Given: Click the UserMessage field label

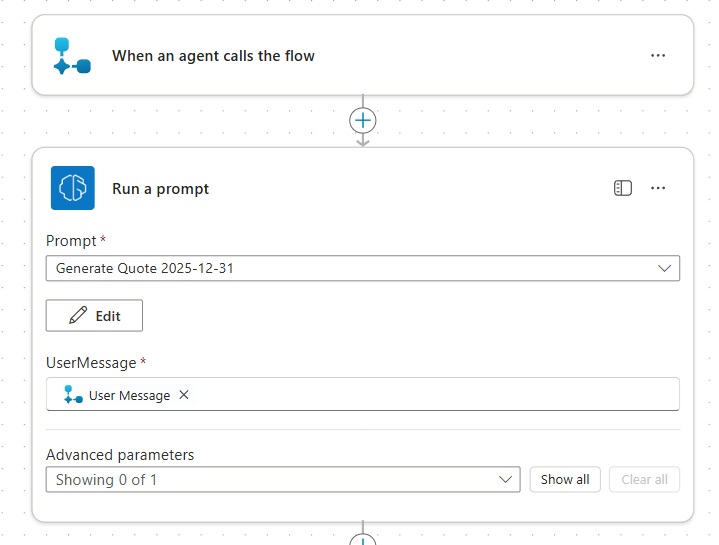Looking at the screenshot, I should [92, 363].
